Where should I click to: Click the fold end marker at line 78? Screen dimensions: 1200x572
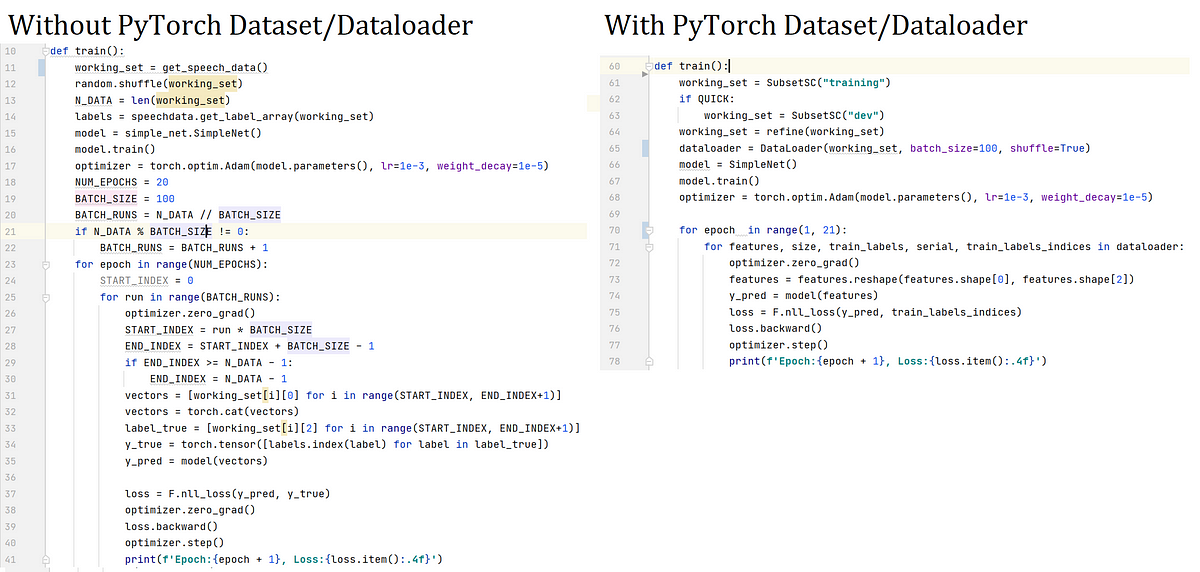click(x=649, y=361)
